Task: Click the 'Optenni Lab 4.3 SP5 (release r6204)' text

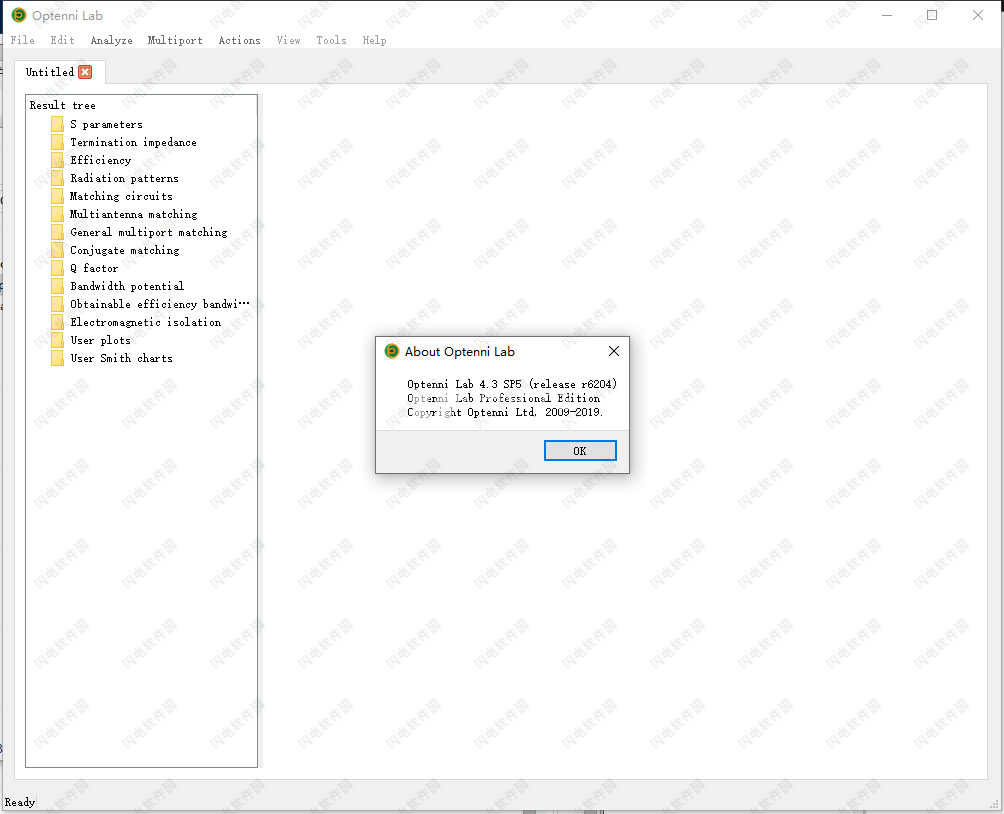Action: point(512,384)
